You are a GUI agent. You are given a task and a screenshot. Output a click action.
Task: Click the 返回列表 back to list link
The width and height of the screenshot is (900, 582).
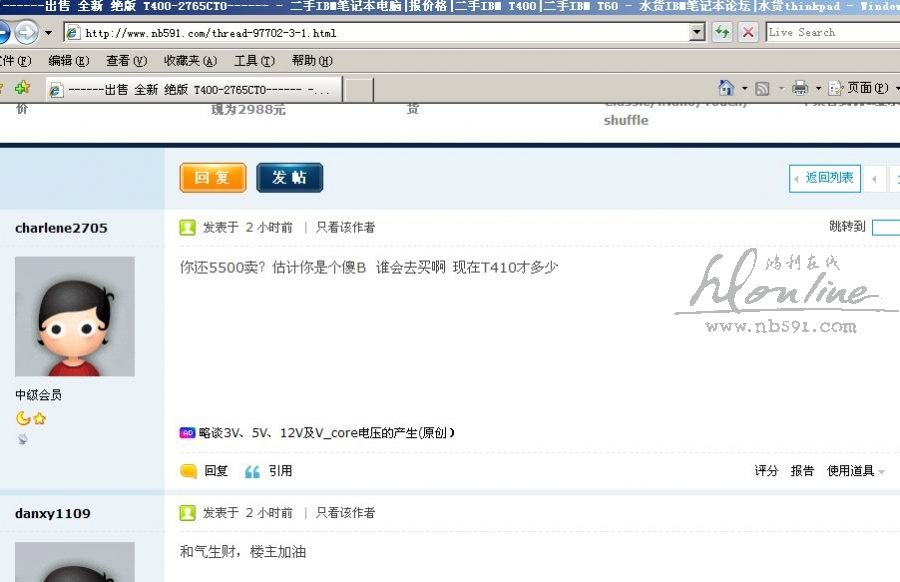point(824,178)
